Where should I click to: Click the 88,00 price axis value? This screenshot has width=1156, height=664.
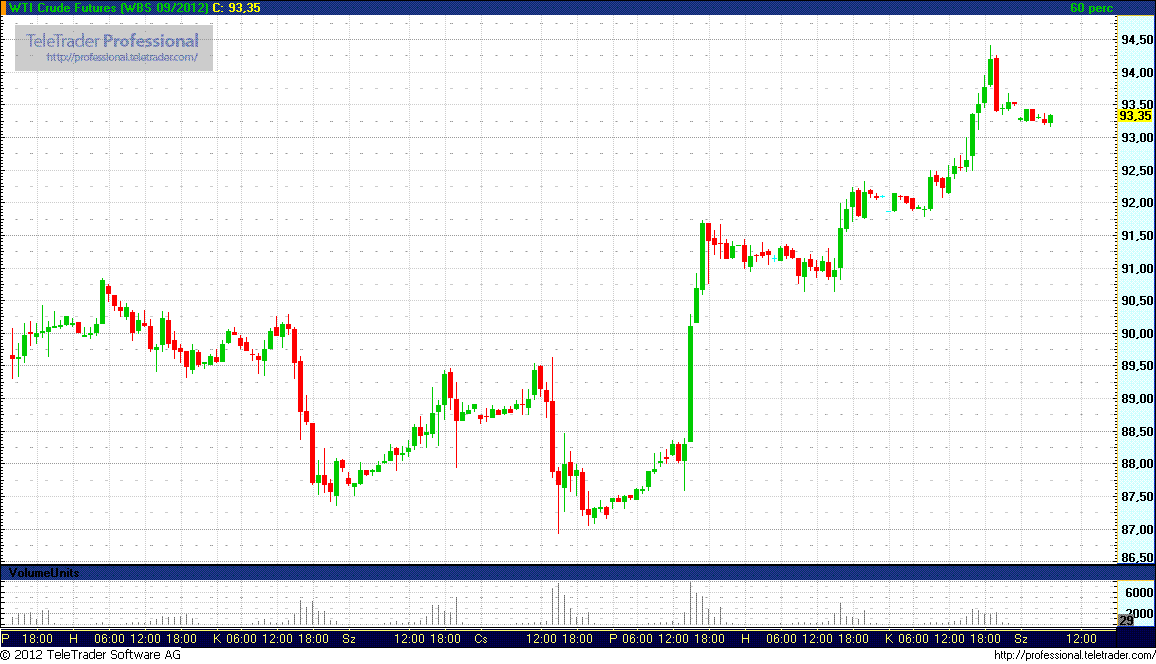tap(1136, 464)
